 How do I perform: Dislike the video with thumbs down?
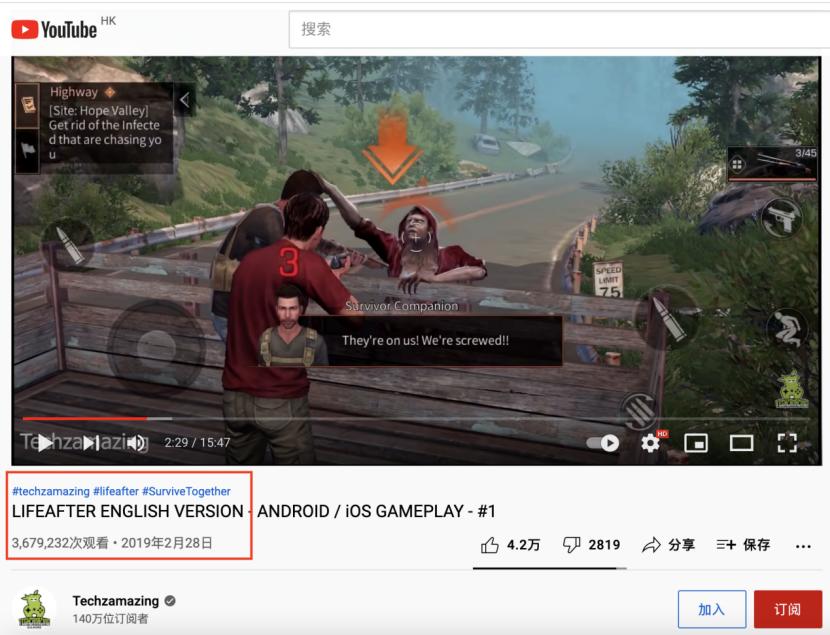pos(591,545)
